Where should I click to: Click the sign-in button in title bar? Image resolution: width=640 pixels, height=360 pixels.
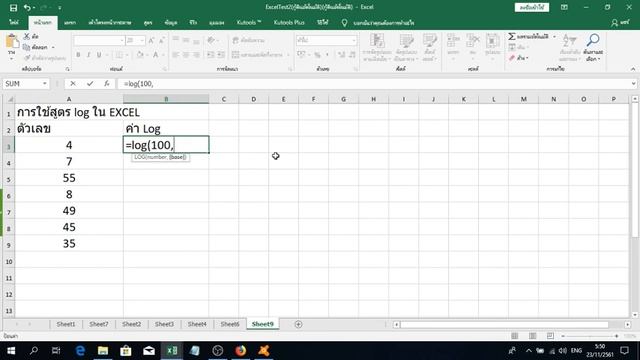click(532, 7)
